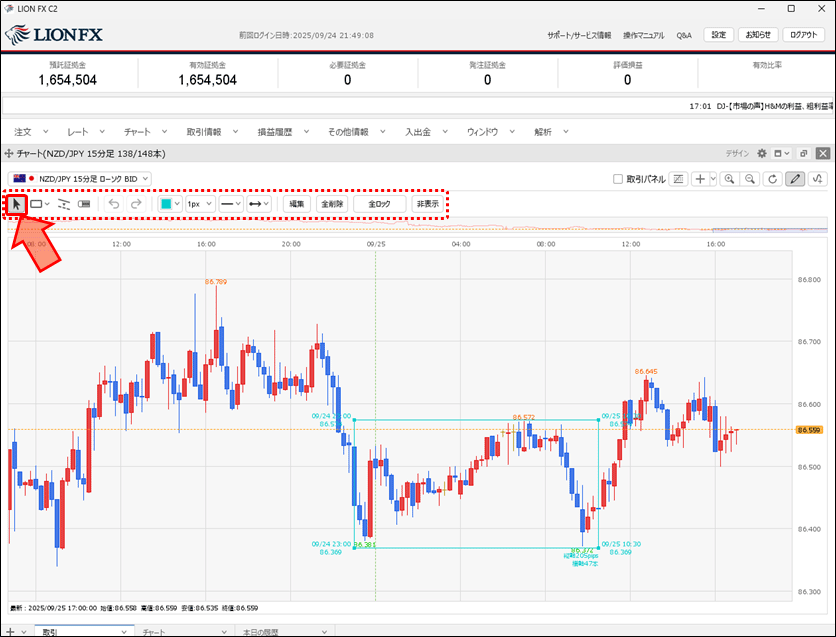This screenshot has height=637, width=836.
Task: Toggle the pencil drawing mode button
Action: (x=795, y=179)
